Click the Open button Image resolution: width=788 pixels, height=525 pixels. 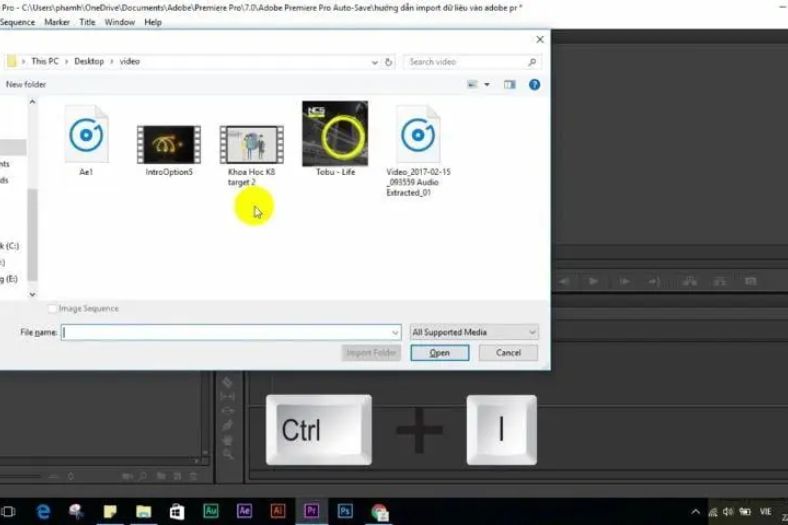pos(440,353)
